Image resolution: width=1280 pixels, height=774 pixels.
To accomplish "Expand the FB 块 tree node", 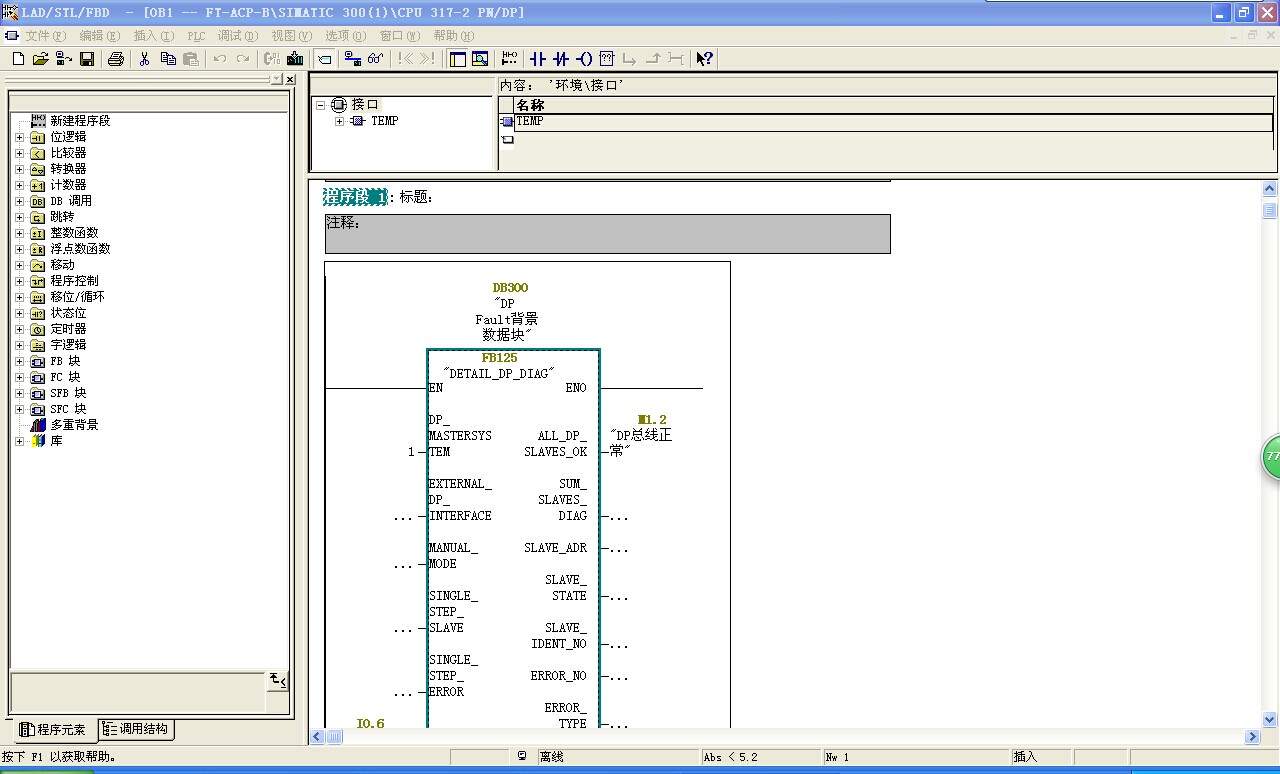I will point(19,361).
